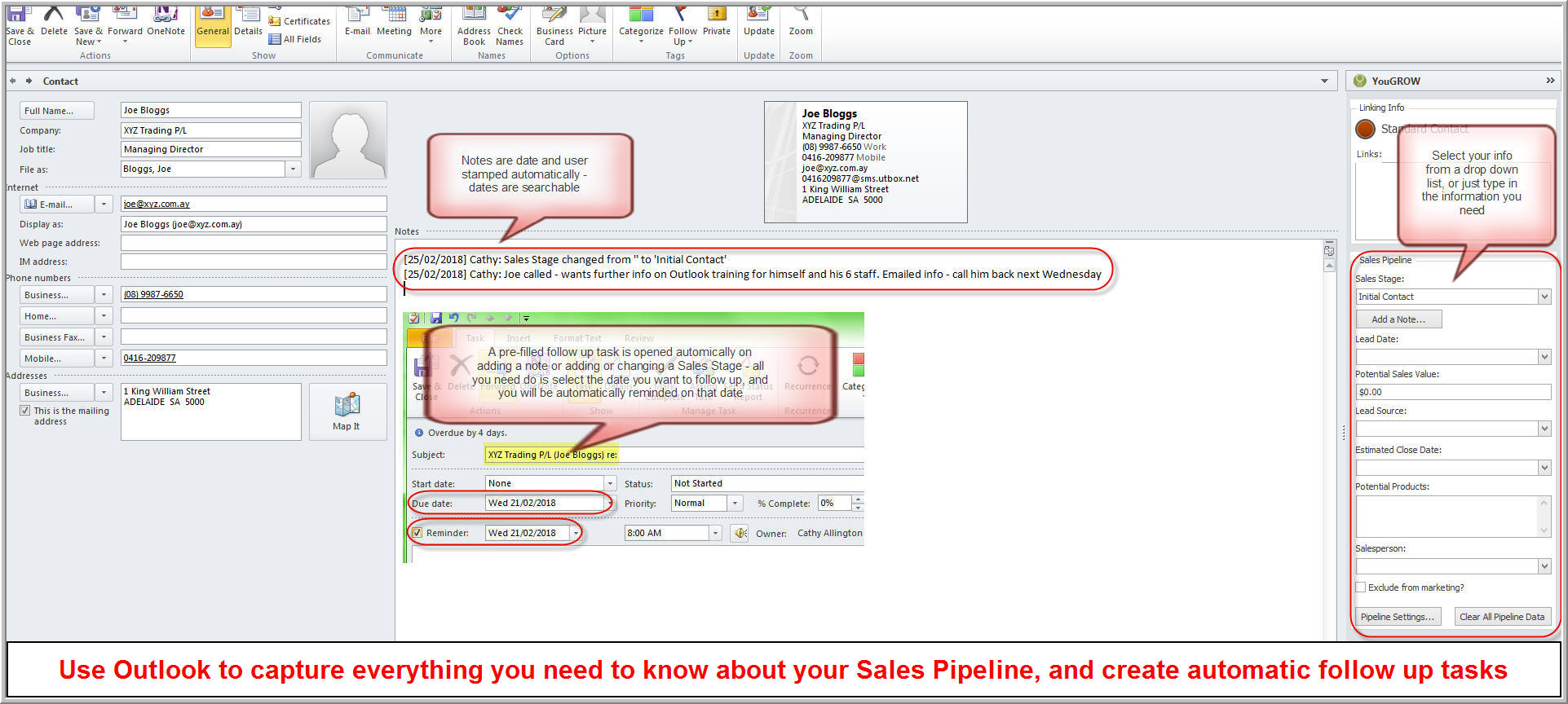This screenshot has width=1568, height=704.
Task: Open the More communicate options
Action: [x=431, y=24]
